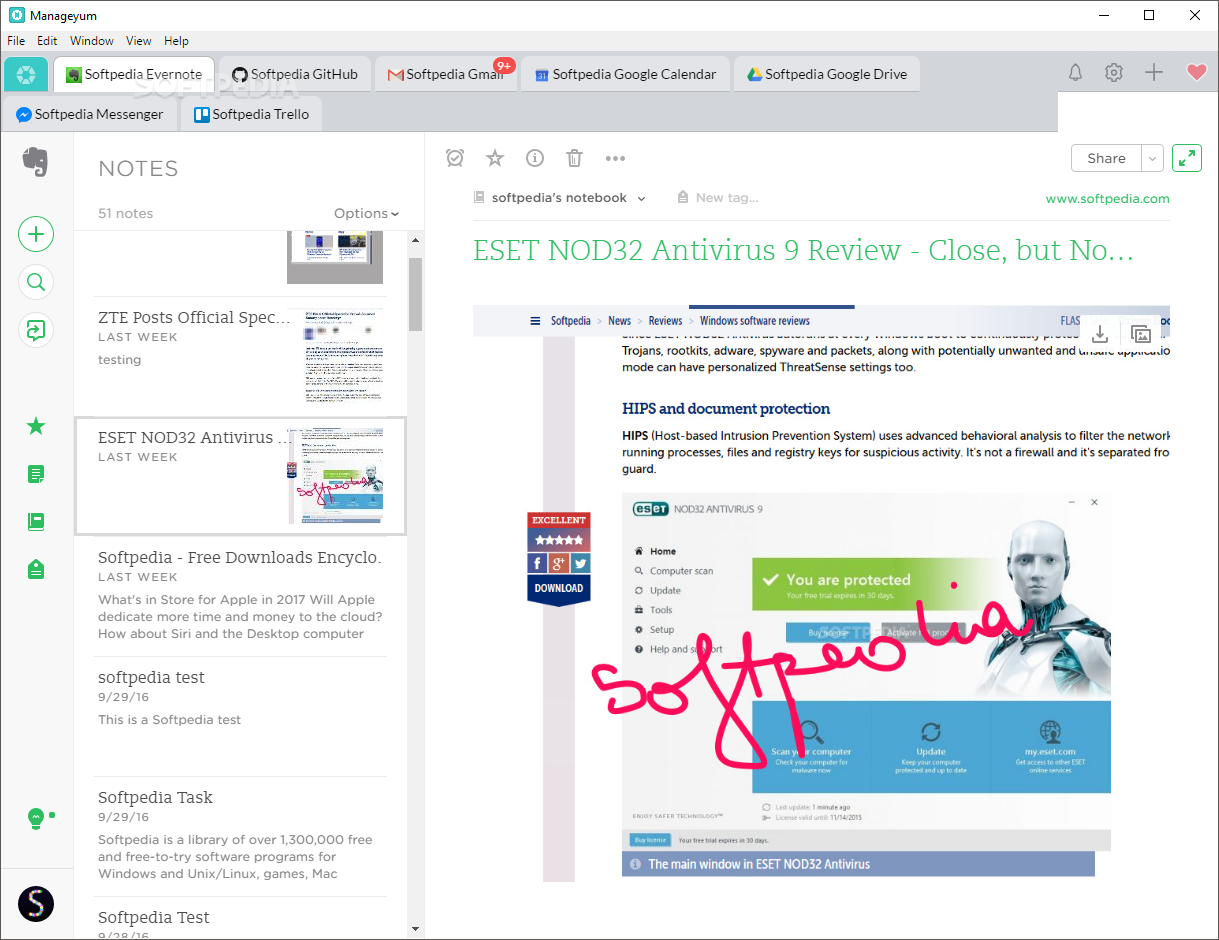Click the lightbulb upgrade icon
Screen dimensions: 1219x940
coord(36,819)
